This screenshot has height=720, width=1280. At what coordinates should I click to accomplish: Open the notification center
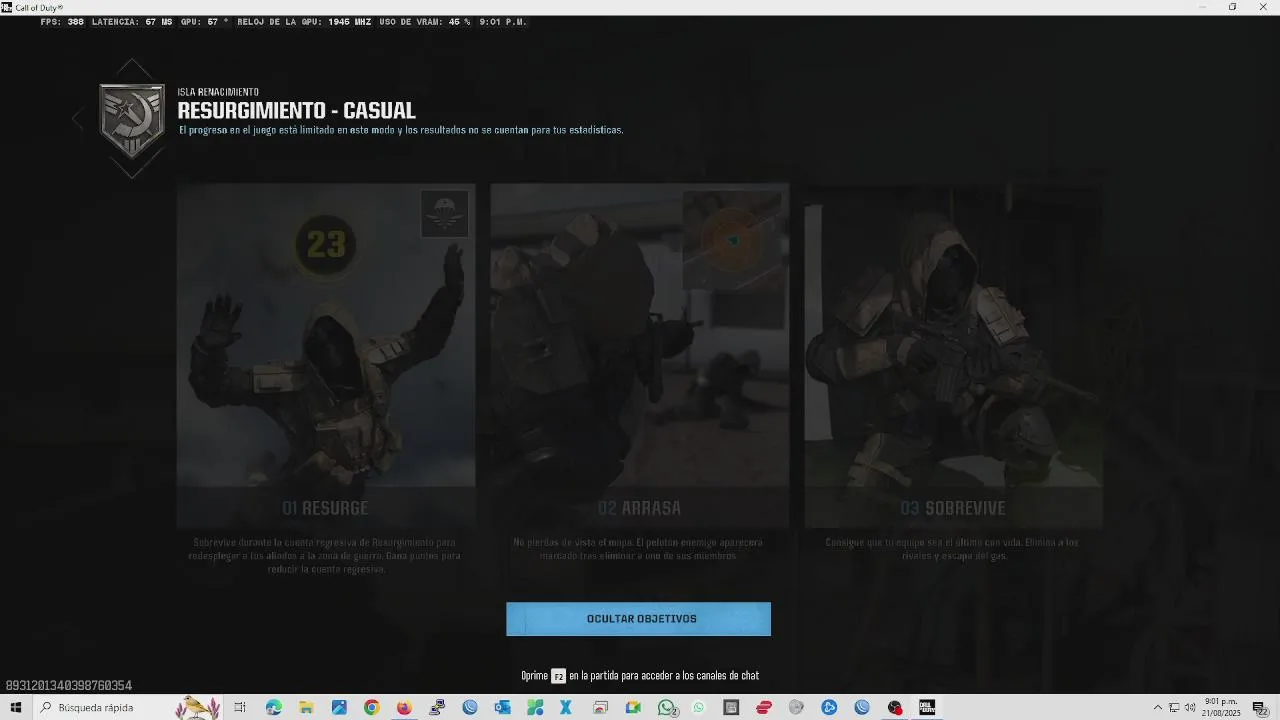[x=1259, y=708]
